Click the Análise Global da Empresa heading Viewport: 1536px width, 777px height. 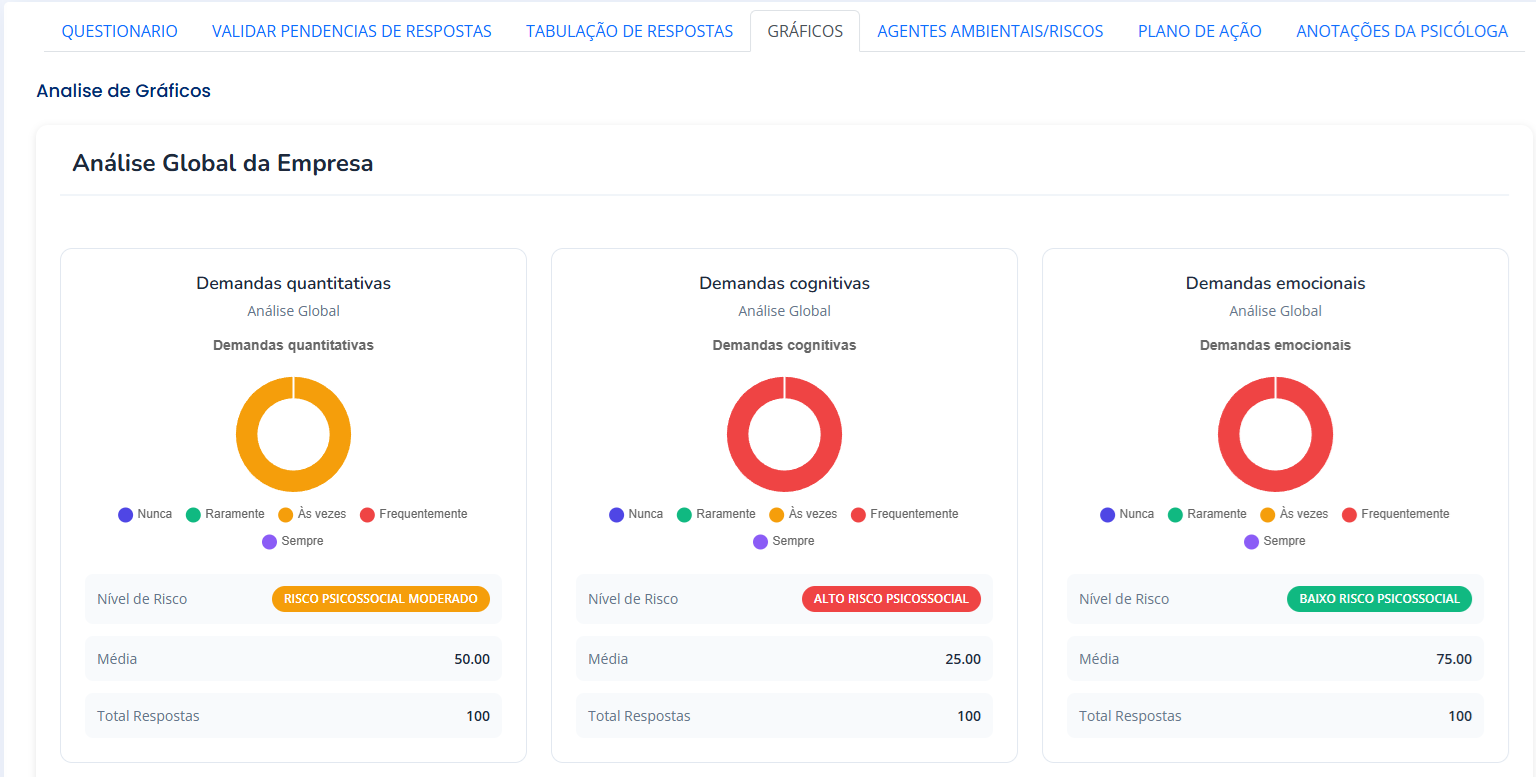[222, 163]
